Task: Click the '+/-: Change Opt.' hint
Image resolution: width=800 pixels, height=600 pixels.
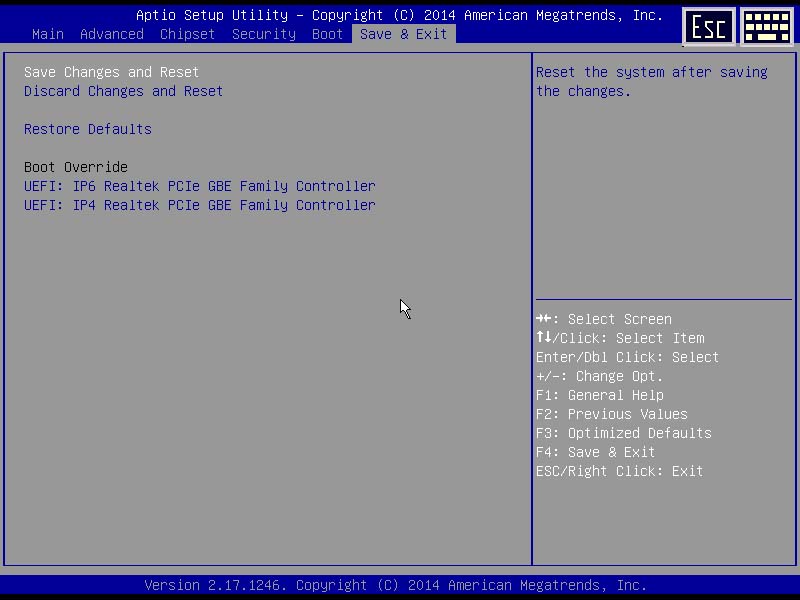Action: (599, 376)
